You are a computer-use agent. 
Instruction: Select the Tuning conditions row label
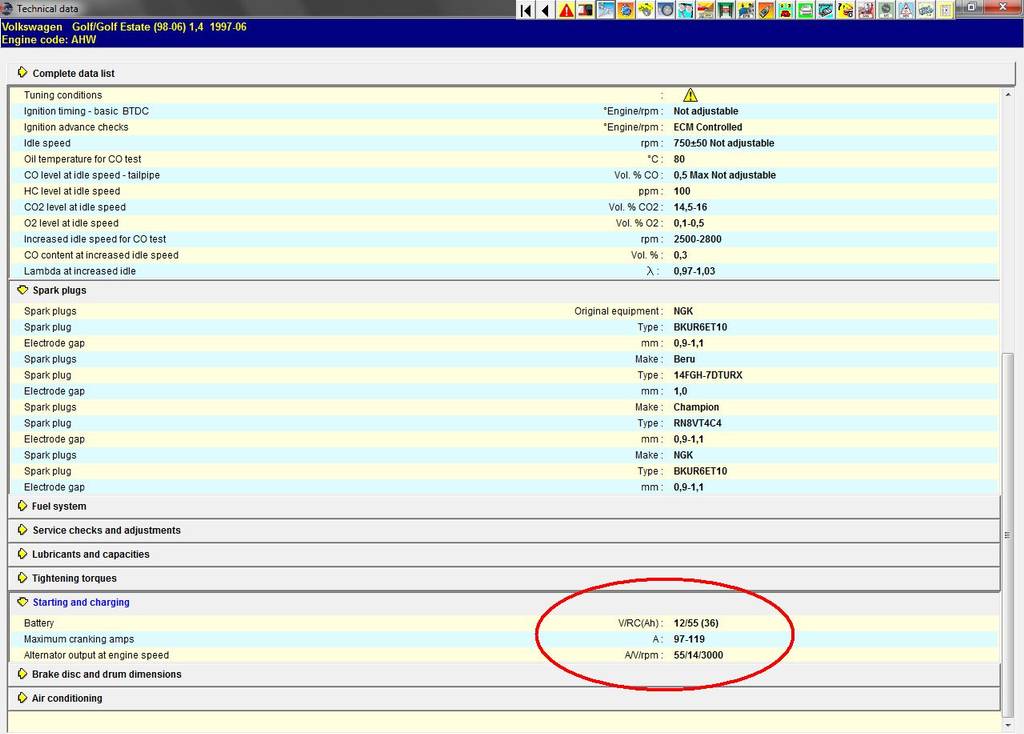click(x=63, y=95)
